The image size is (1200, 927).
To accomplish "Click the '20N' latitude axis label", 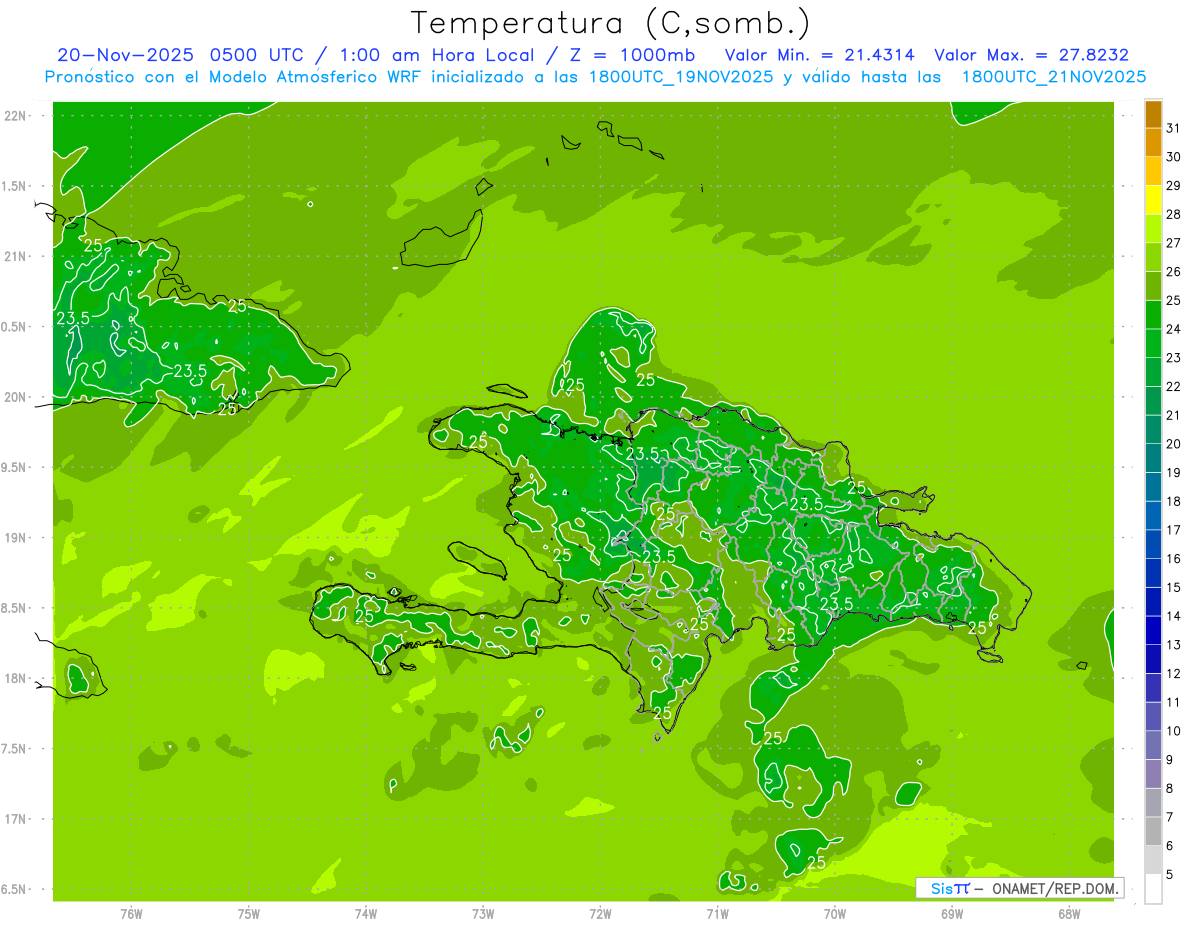I will (15, 397).
